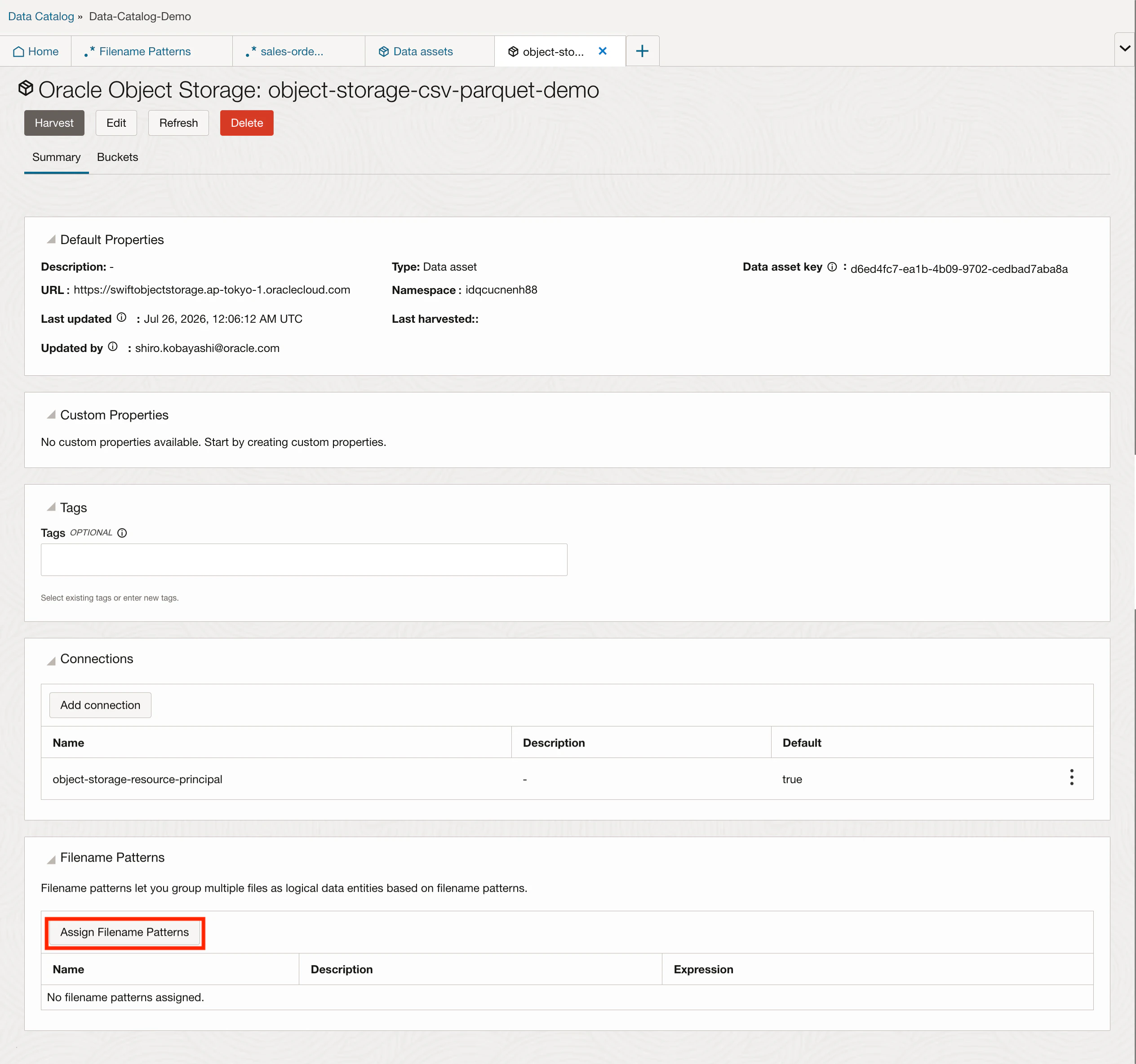Click the object-sto tab cube icon

click(513, 51)
